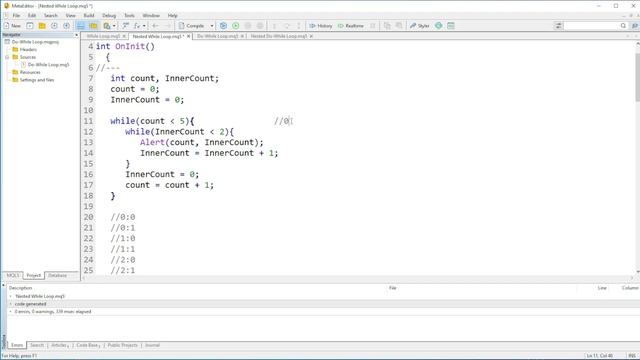The width and height of the screenshot is (640, 360).
Task: Click the yellow Open folder toolbar icon
Action: (42, 26)
